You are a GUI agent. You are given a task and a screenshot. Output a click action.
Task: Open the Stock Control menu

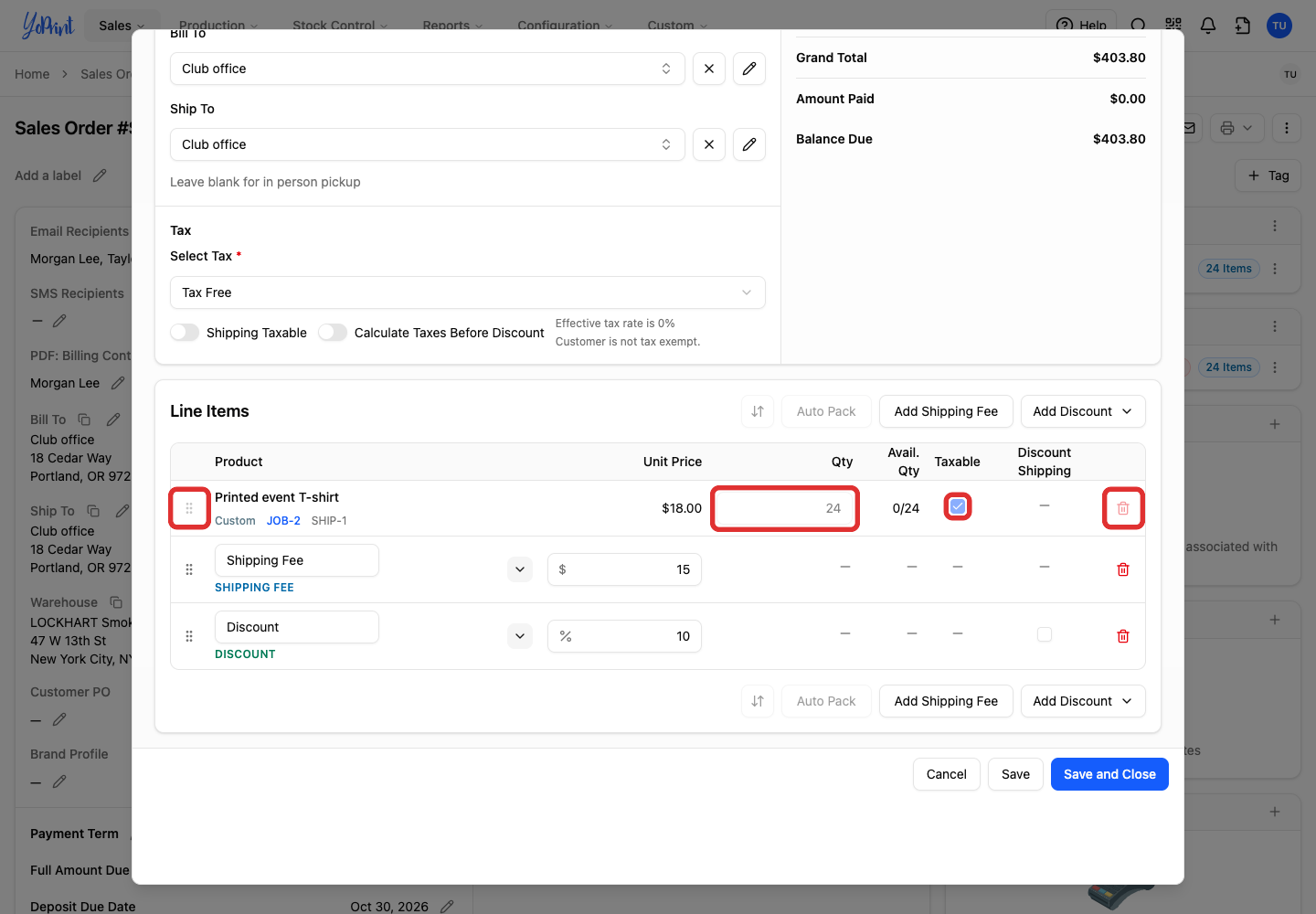tap(340, 26)
